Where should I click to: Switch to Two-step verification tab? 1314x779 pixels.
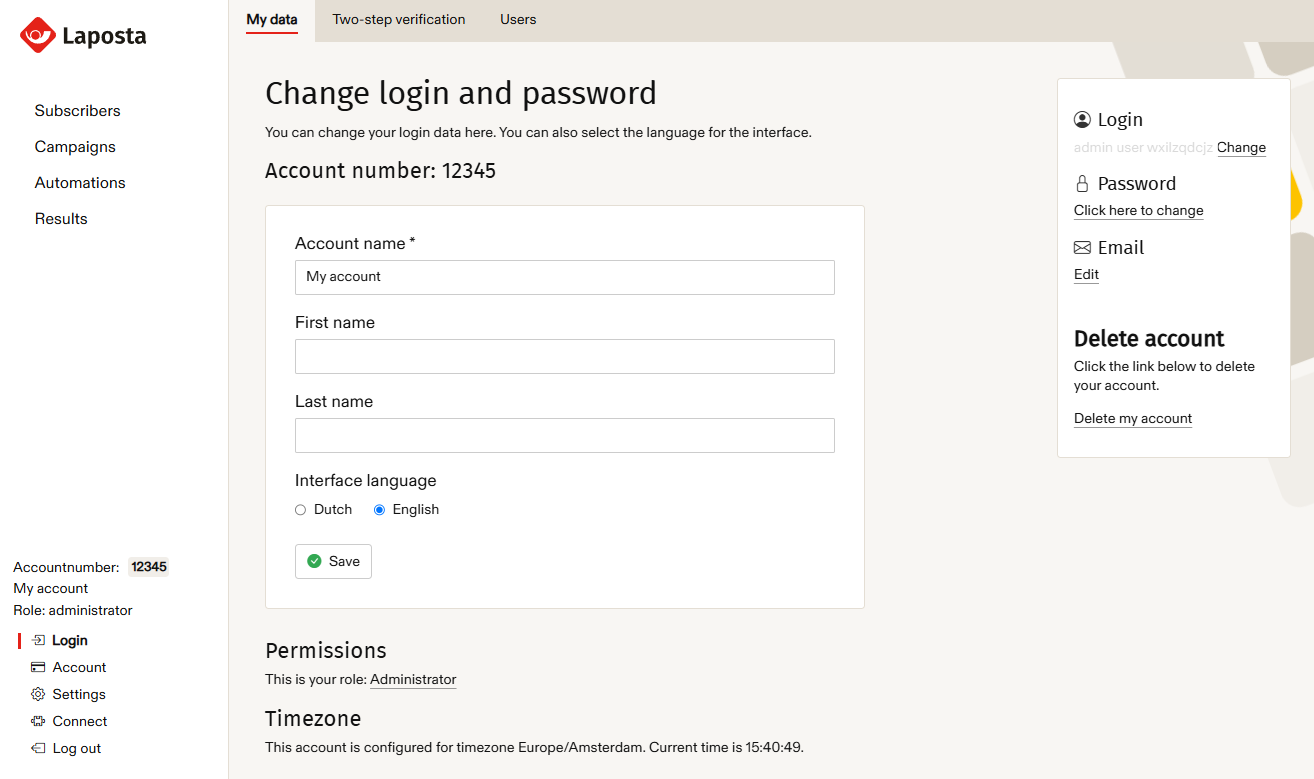click(399, 19)
